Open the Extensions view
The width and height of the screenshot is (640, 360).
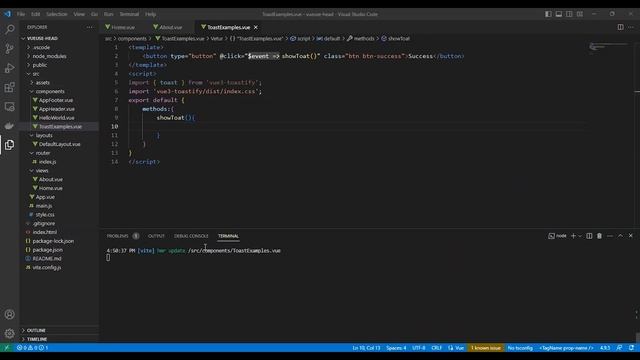9,87
